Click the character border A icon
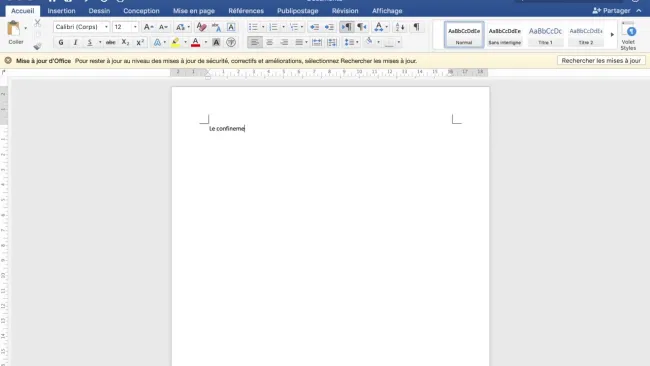Image resolution: width=650 pixels, height=366 pixels. point(231,27)
